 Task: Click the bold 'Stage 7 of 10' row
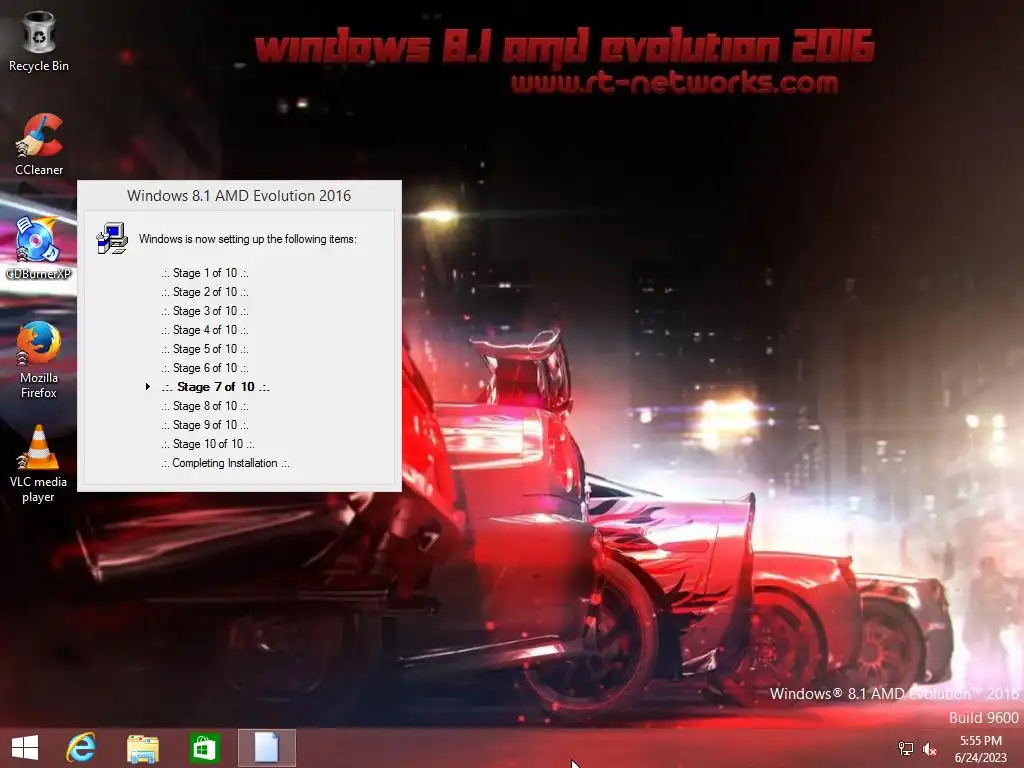pyautogui.click(x=215, y=387)
